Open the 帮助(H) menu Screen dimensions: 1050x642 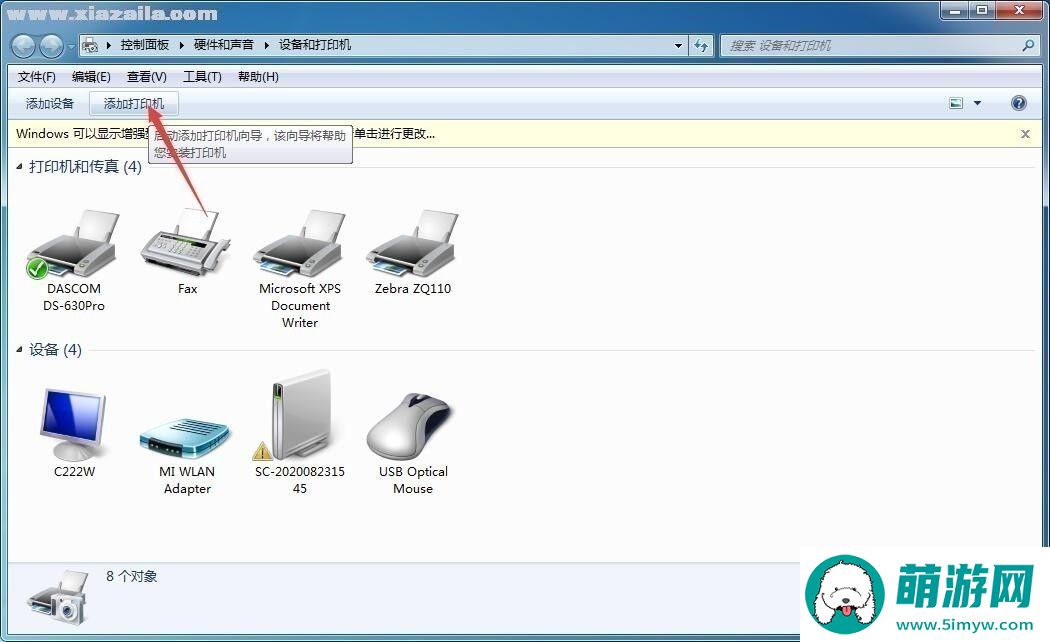[258, 77]
